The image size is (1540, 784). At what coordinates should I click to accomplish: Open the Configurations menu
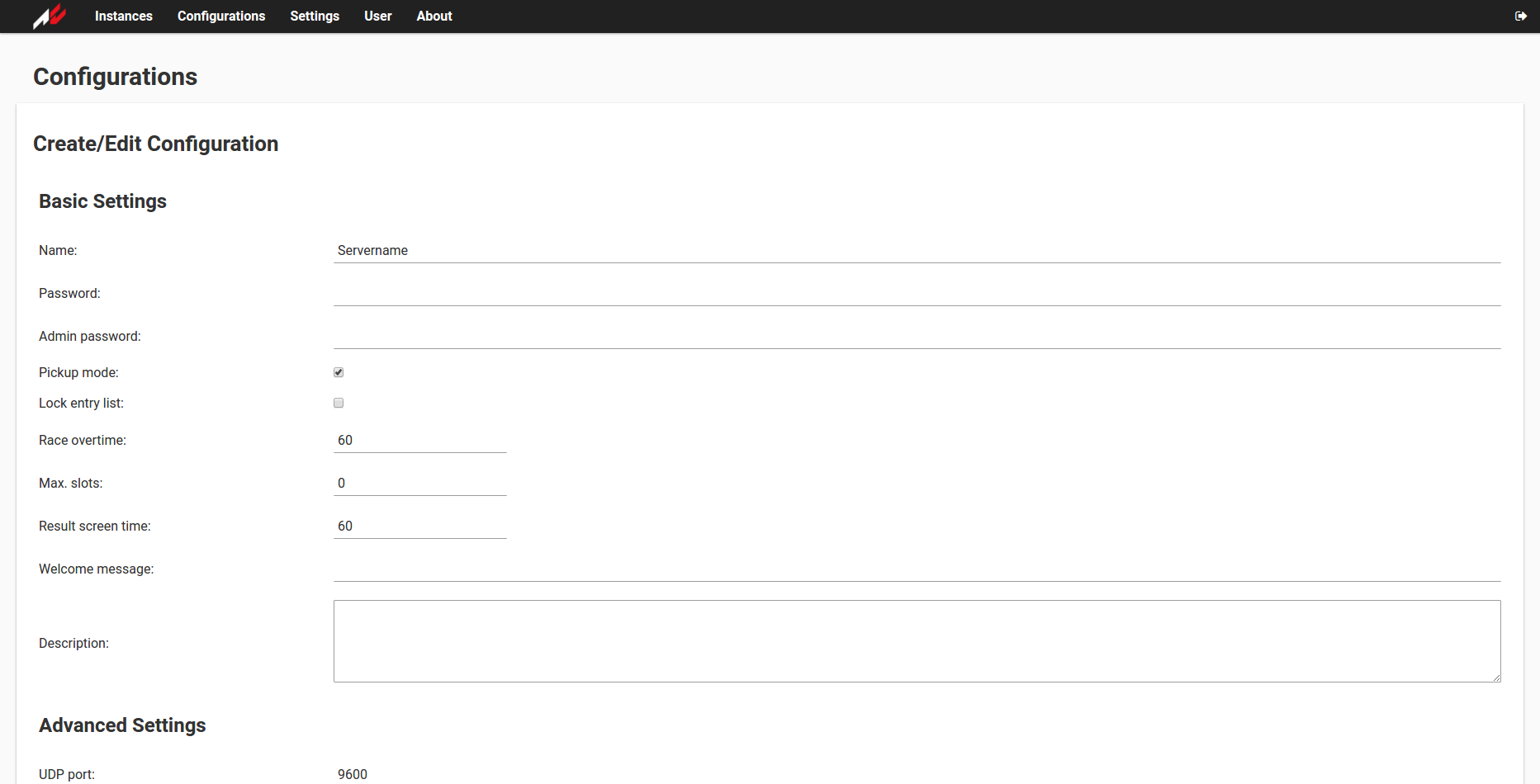[221, 17]
